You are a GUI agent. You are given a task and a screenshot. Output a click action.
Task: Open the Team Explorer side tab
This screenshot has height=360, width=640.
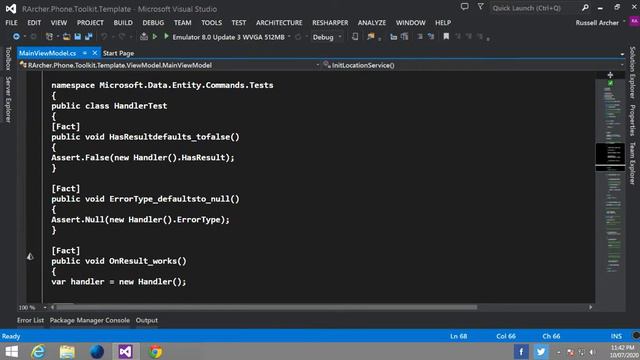pyautogui.click(x=632, y=163)
